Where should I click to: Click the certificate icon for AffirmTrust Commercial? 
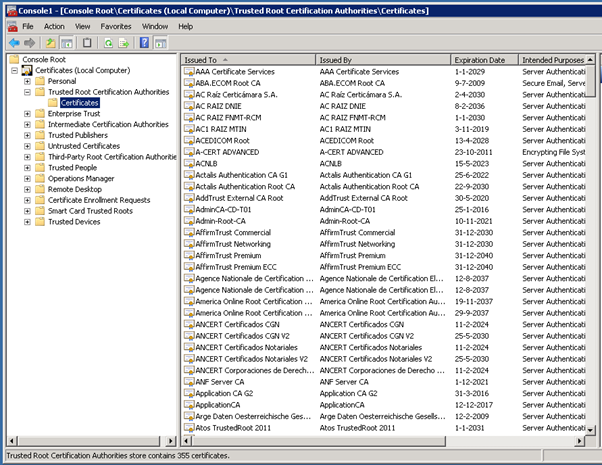pyautogui.click(x=189, y=232)
